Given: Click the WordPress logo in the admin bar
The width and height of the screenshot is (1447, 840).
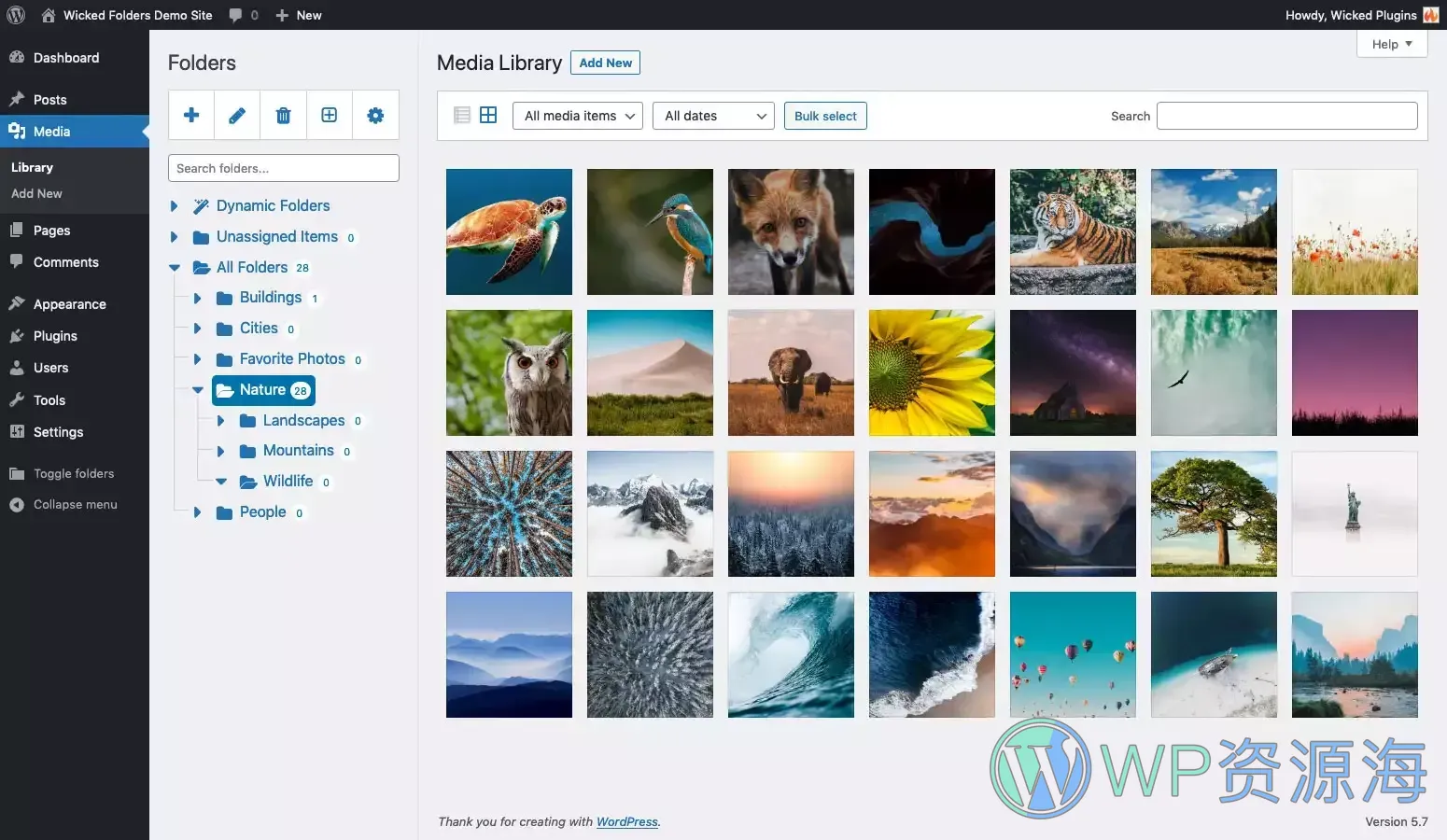Looking at the screenshot, I should click(x=16, y=15).
